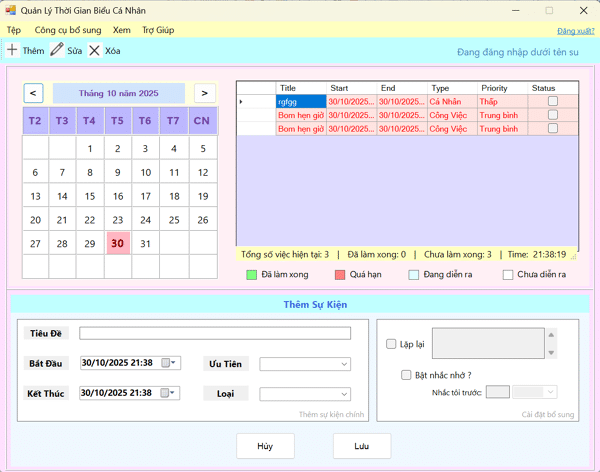Go to next month with right arrow
This screenshot has width=600, height=472.
204,93
